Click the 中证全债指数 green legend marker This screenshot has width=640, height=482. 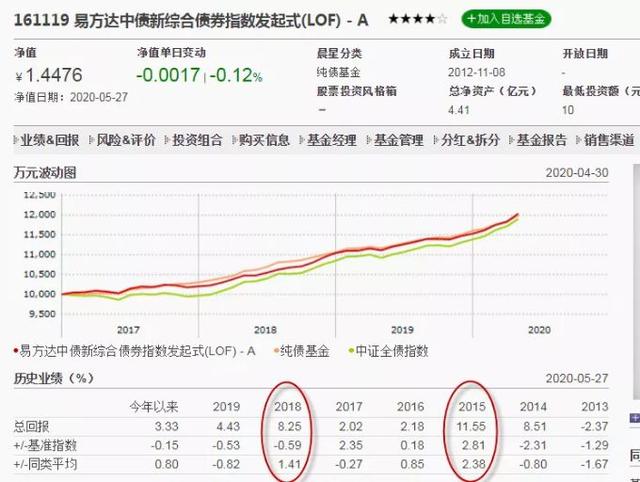(351, 351)
